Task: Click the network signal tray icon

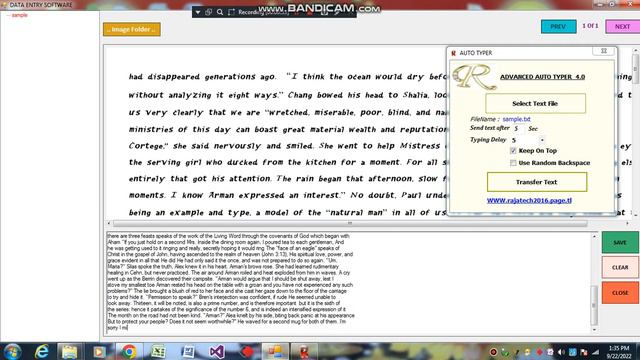Action: click(596, 352)
